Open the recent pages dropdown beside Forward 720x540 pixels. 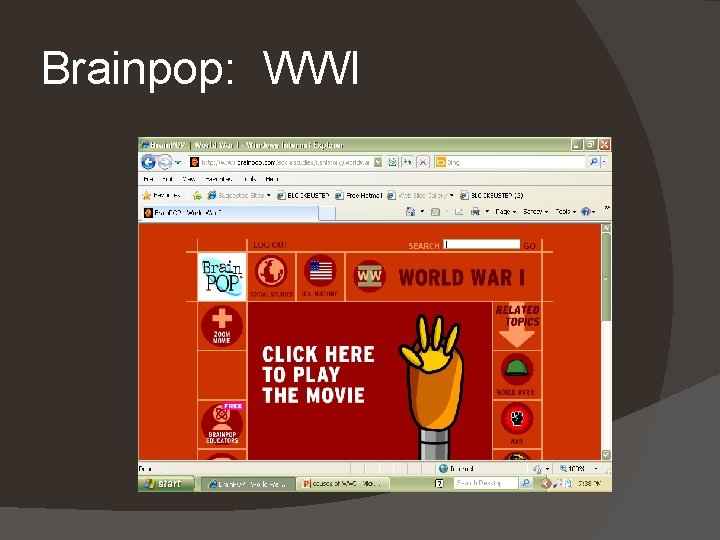coord(178,163)
